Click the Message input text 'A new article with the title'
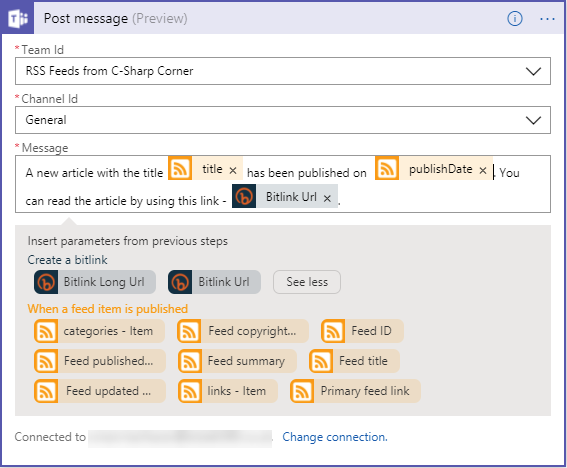Screen dimensions: 567x468 94,173
